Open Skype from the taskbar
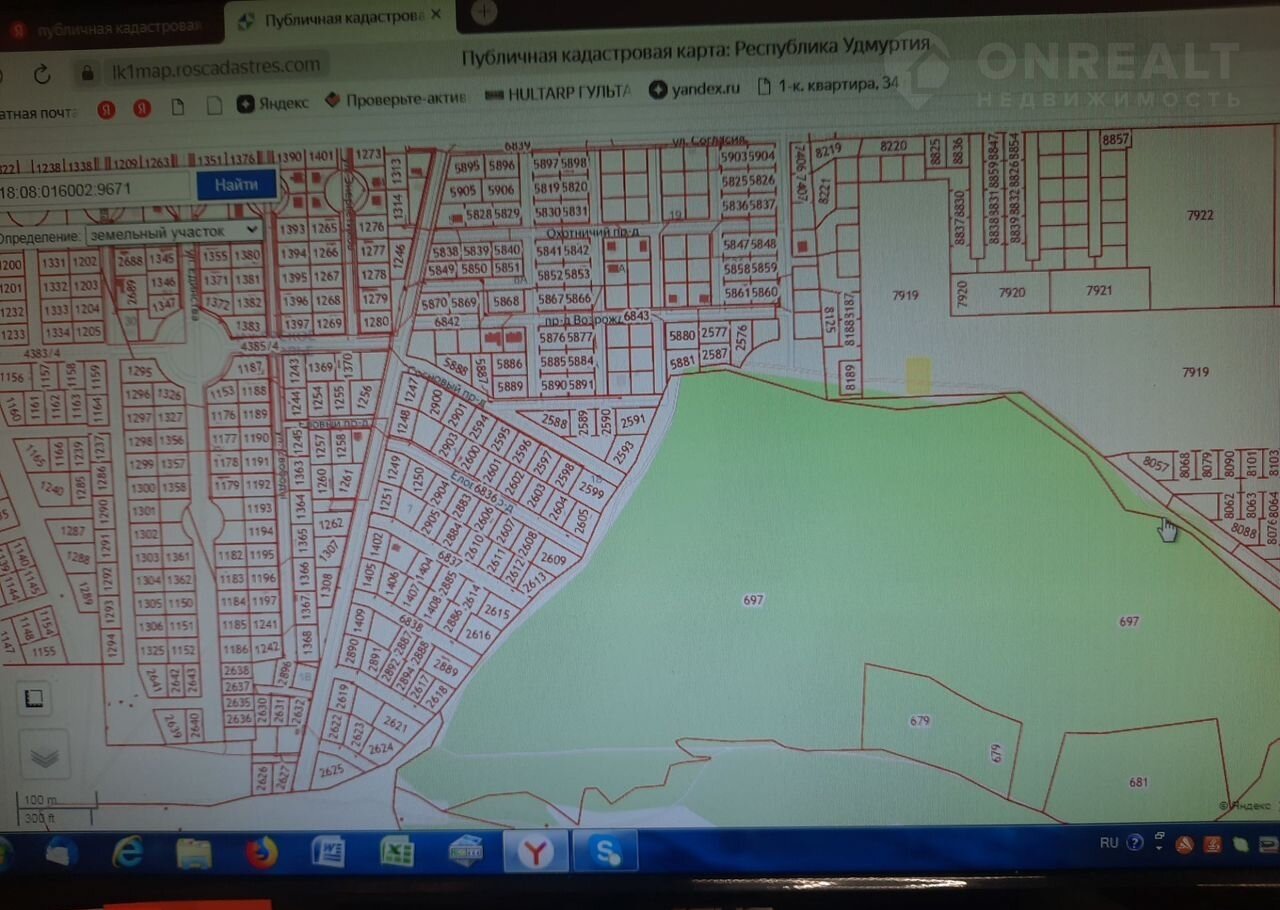Screen dimensions: 1280x910 click(605, 852)
